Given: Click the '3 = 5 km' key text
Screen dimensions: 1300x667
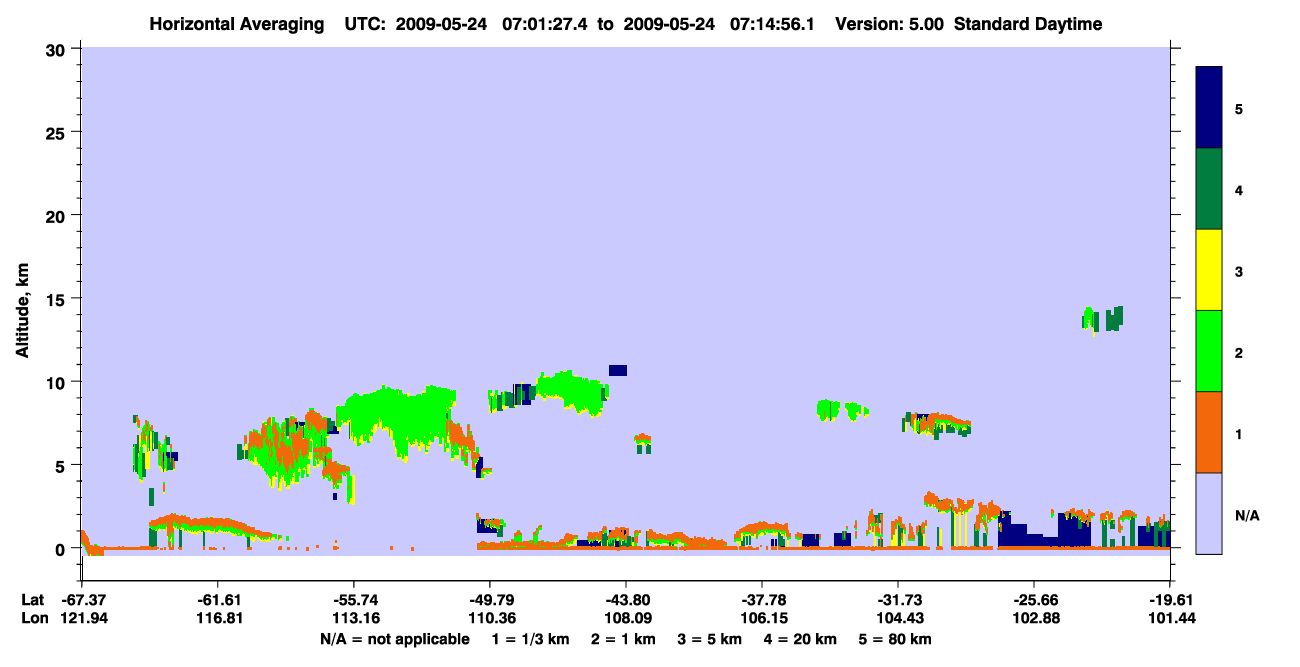Looking at the screenshot, I should tap(709, 639).
